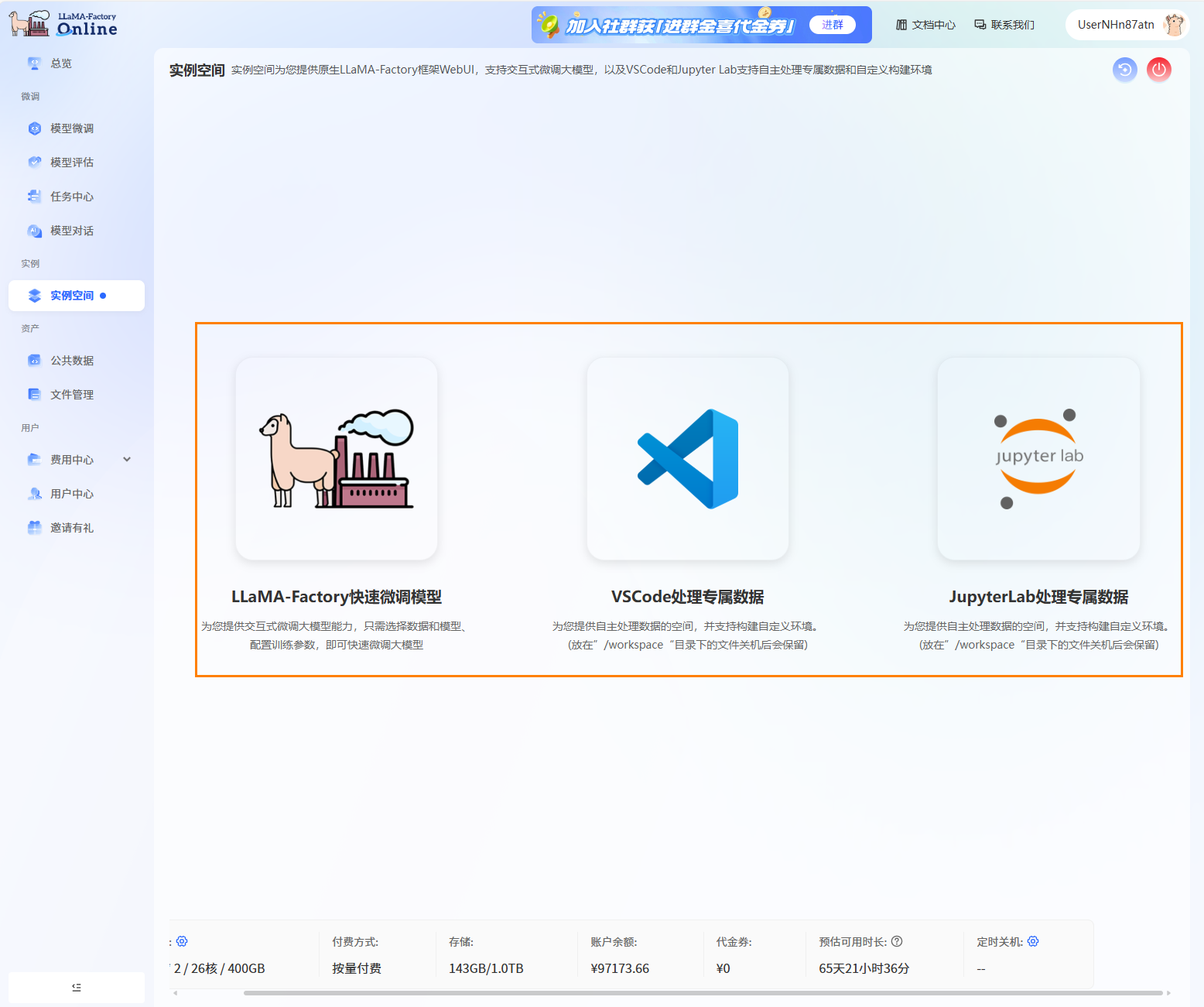Screen dimensions: 1204x1007
Task: Click help icon next to 预估可用时长
Action: tap(897, 941)
